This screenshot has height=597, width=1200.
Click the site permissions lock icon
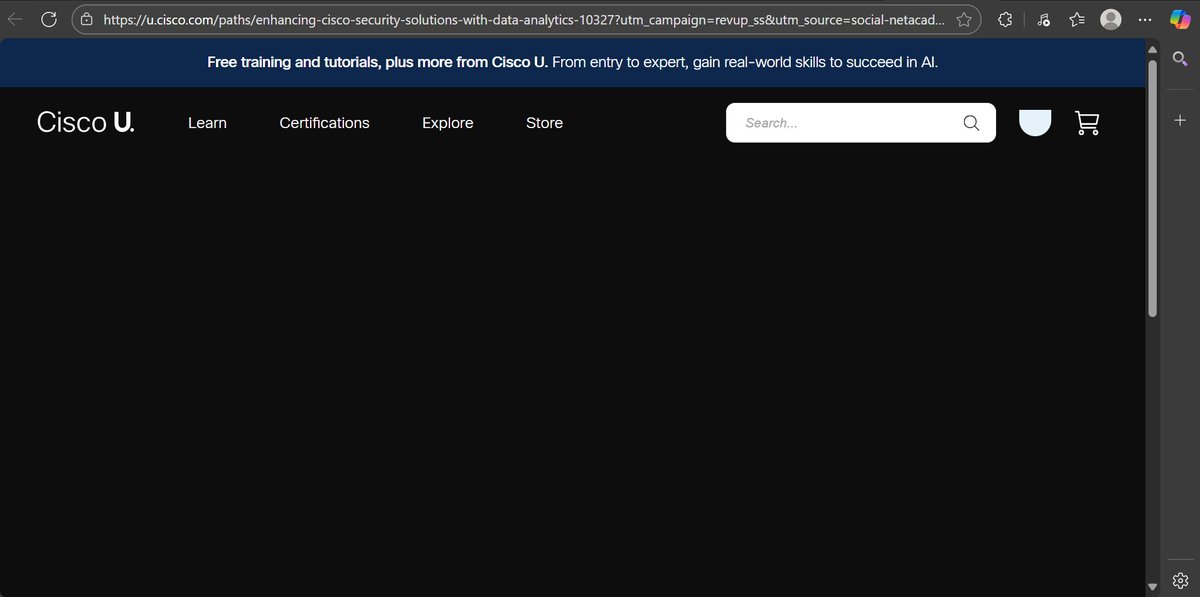click(86, 18)
